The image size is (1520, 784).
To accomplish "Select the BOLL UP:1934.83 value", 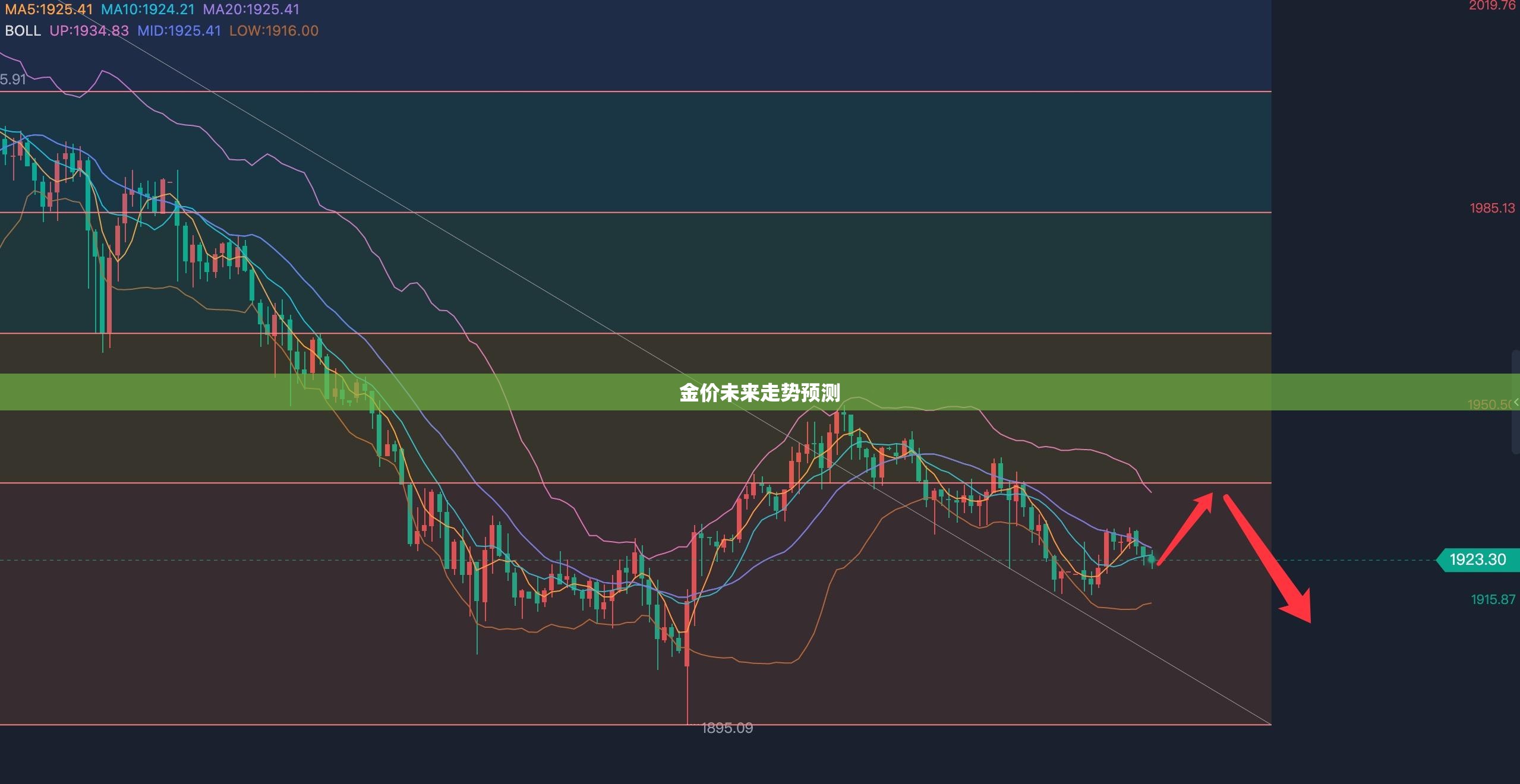I will 89,31.
